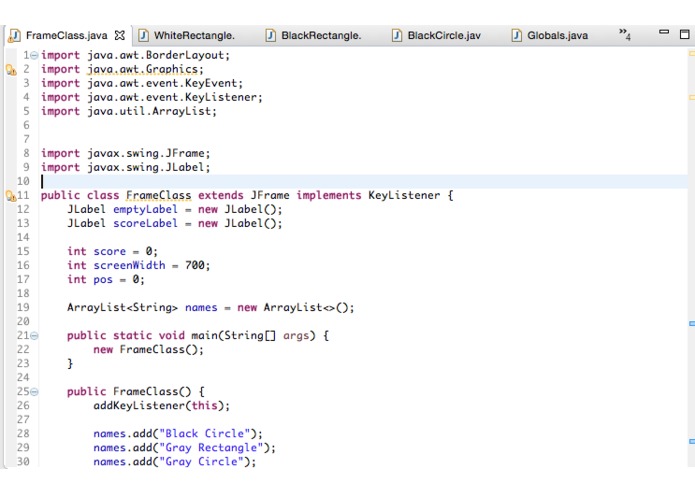
Task: Click 'java.awt.event.KeyListener' on line 4
Action: click(172, 97)
